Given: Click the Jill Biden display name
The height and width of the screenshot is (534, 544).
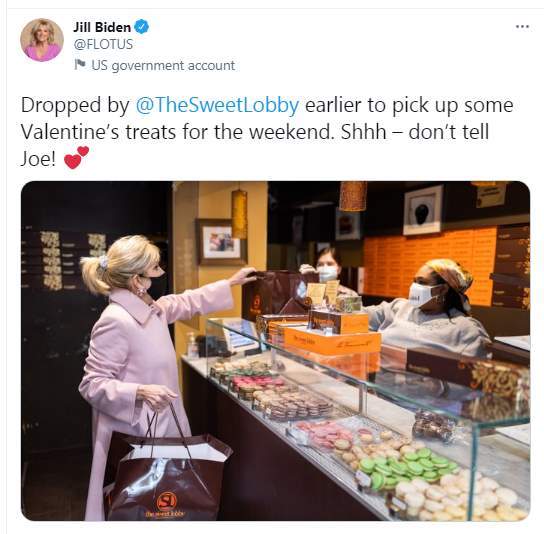Looking at the screenshot, I should (102, 27).
